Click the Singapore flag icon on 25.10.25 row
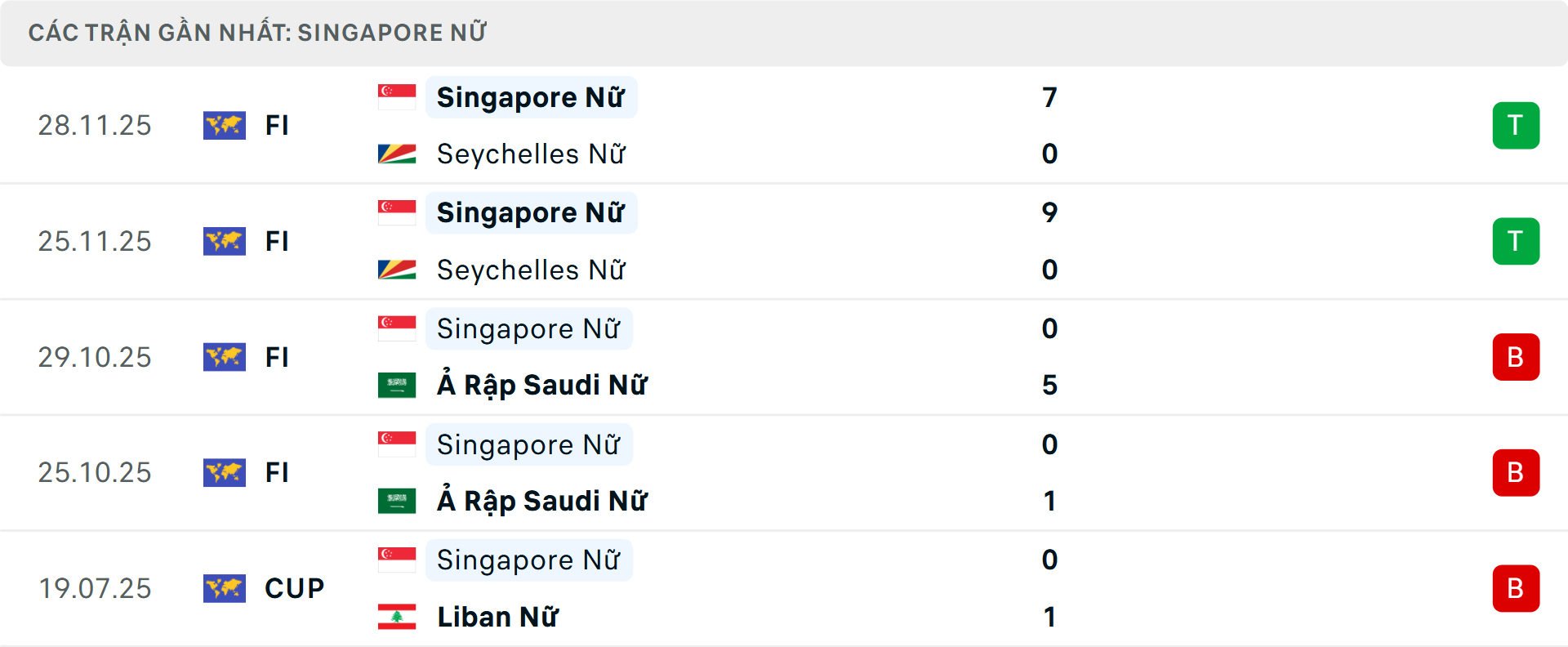 (396, 444)
